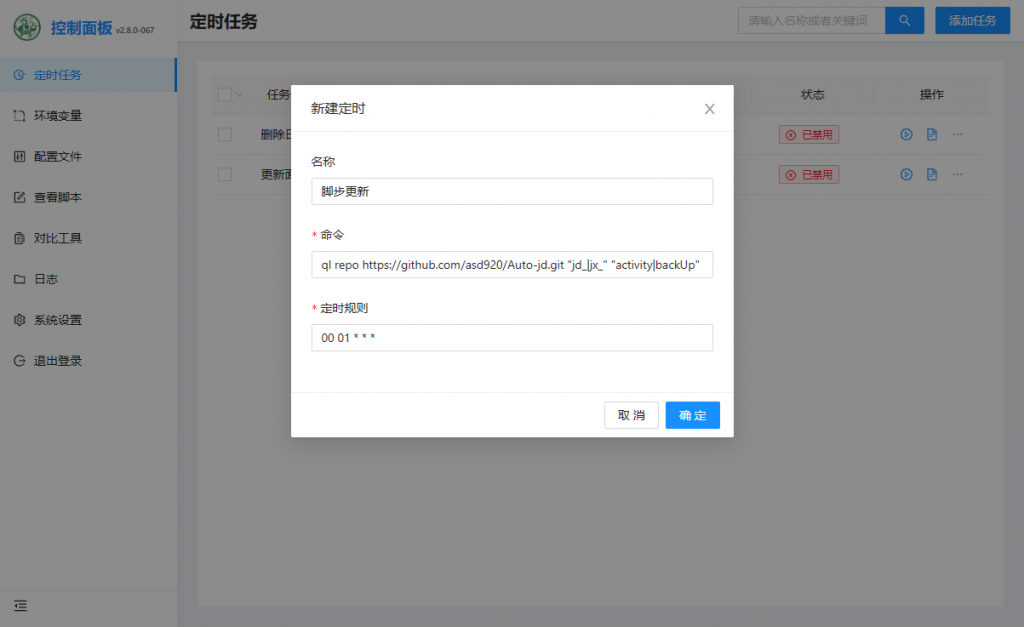The height and width of the screenshot is (627, 1024).
Task: Close the 新建定时 dialog with the X
Action: pyautogui.click(x=709, y=109)
